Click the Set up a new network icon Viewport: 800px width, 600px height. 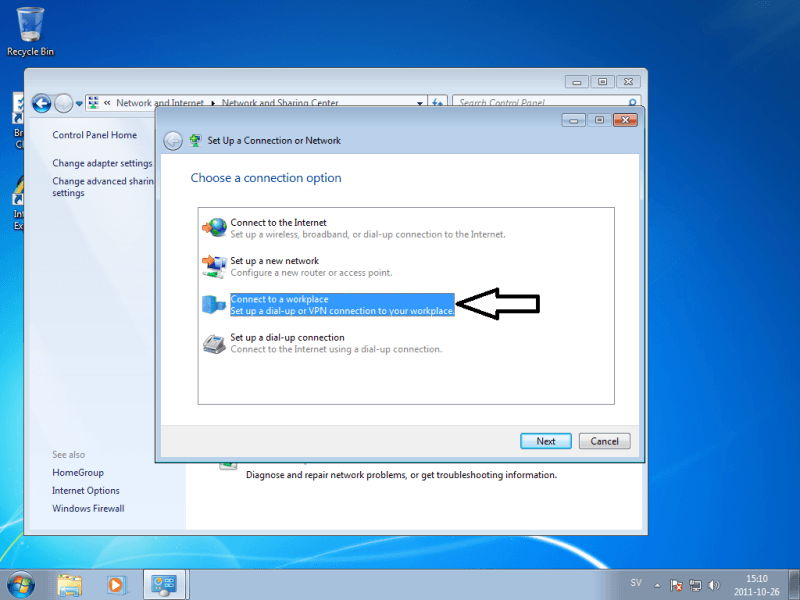(214, 266)
